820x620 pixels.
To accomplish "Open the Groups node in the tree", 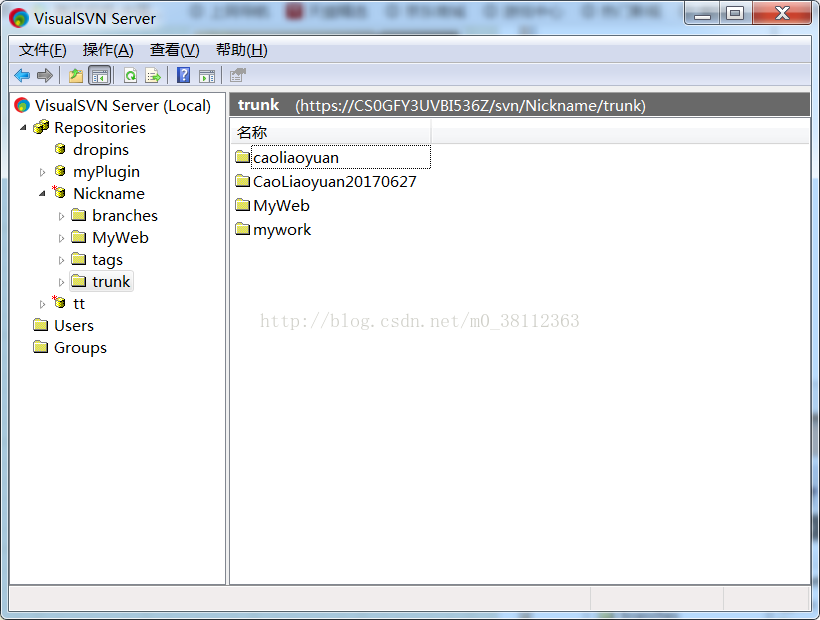I will tap(80, 348).
